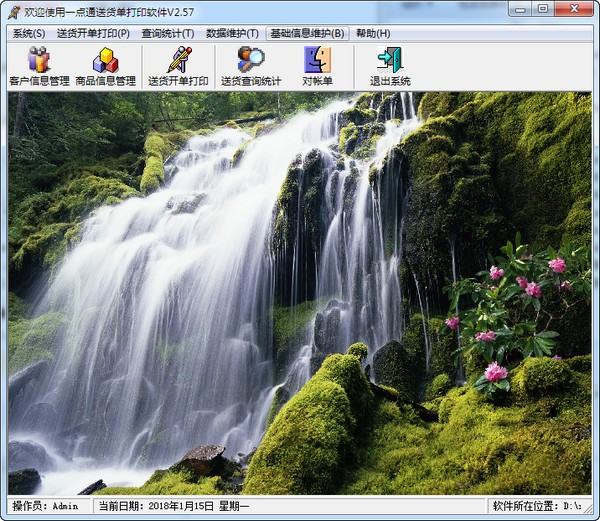Minimize the application window
The image size is (600, 521).
517,9
